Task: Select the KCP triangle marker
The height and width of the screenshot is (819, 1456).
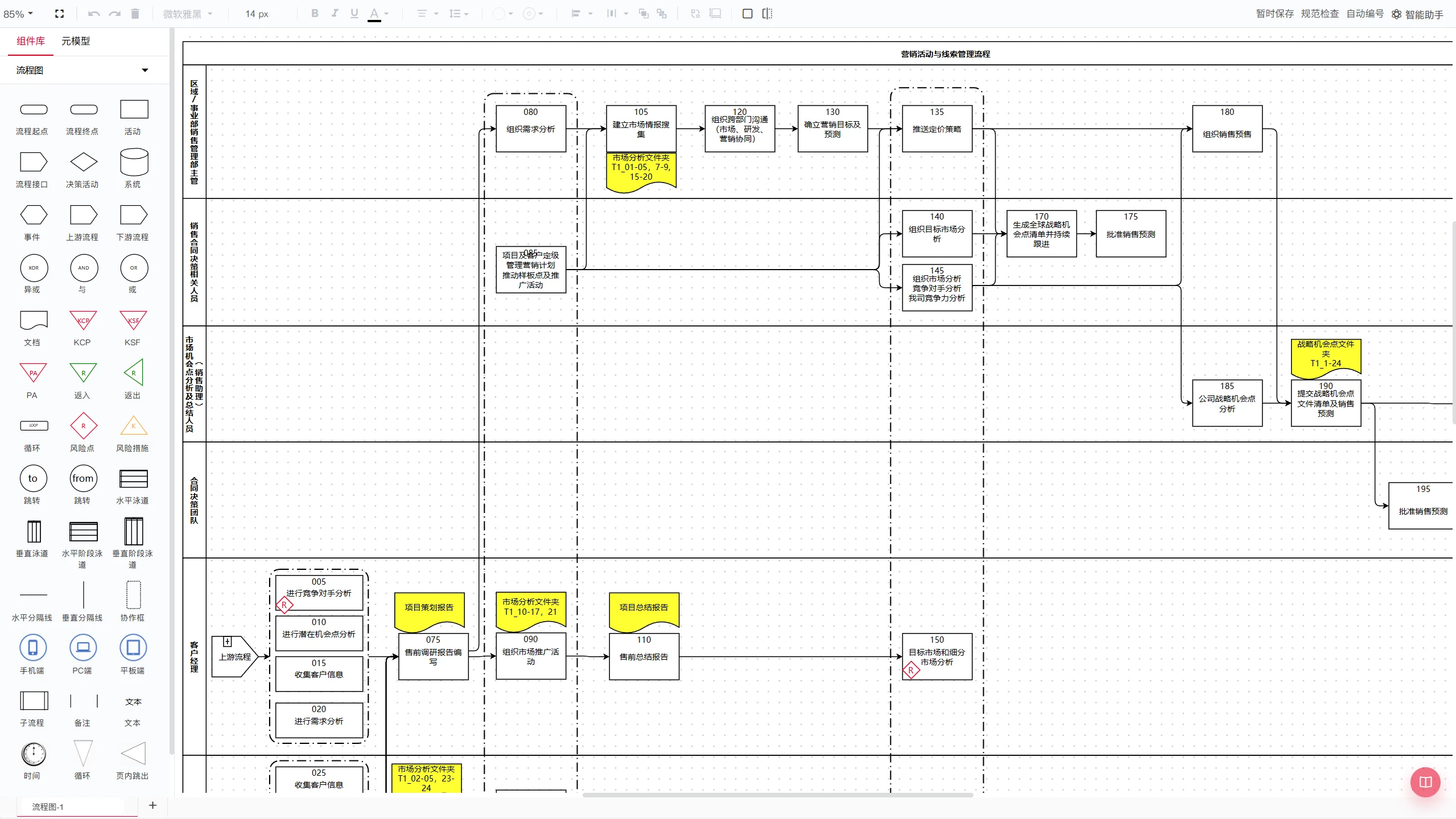Action: coord(83,320)
